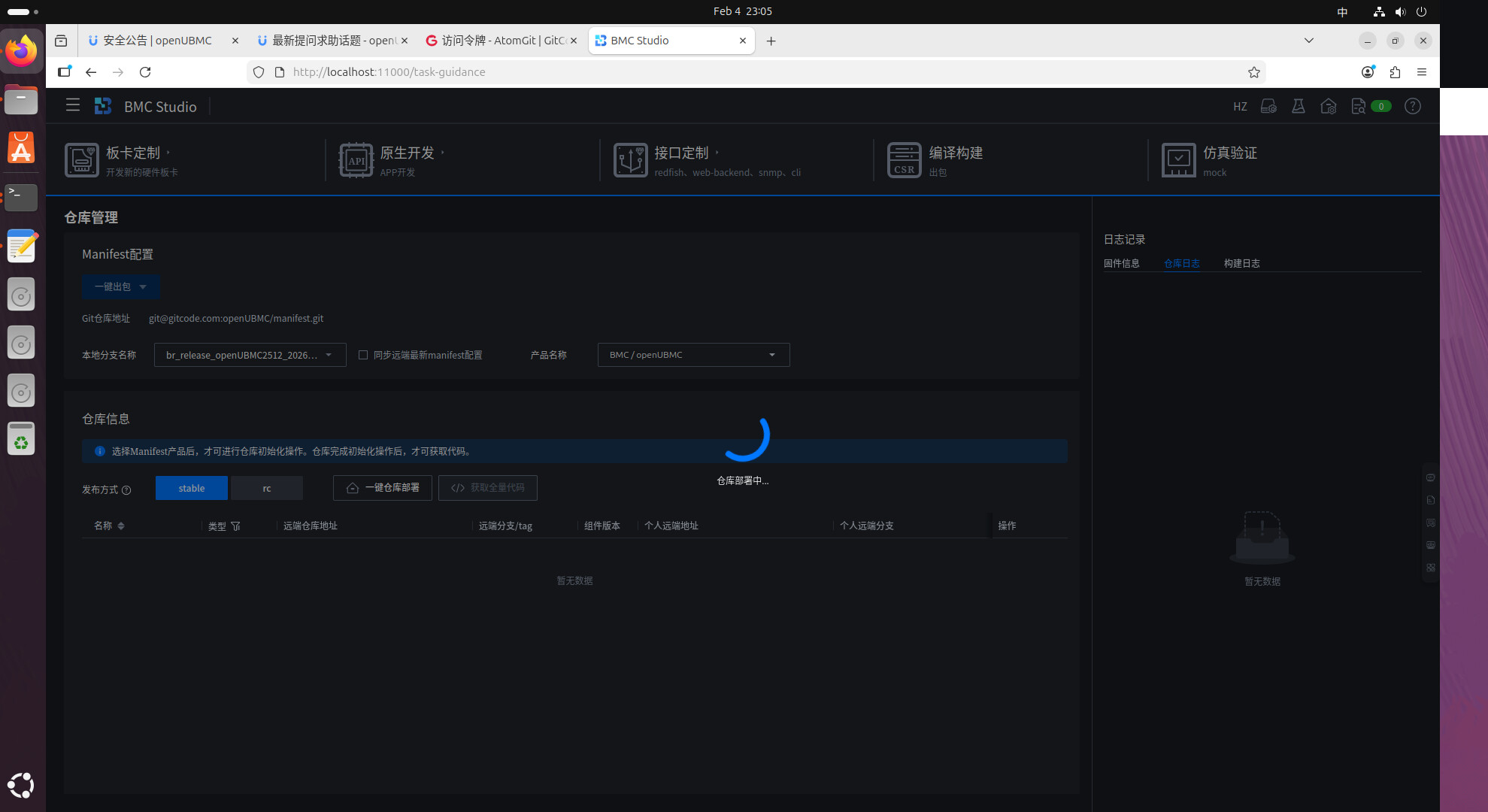
Task: Click the warehouse settings house icon
Action: click(x=1328, y=106)
